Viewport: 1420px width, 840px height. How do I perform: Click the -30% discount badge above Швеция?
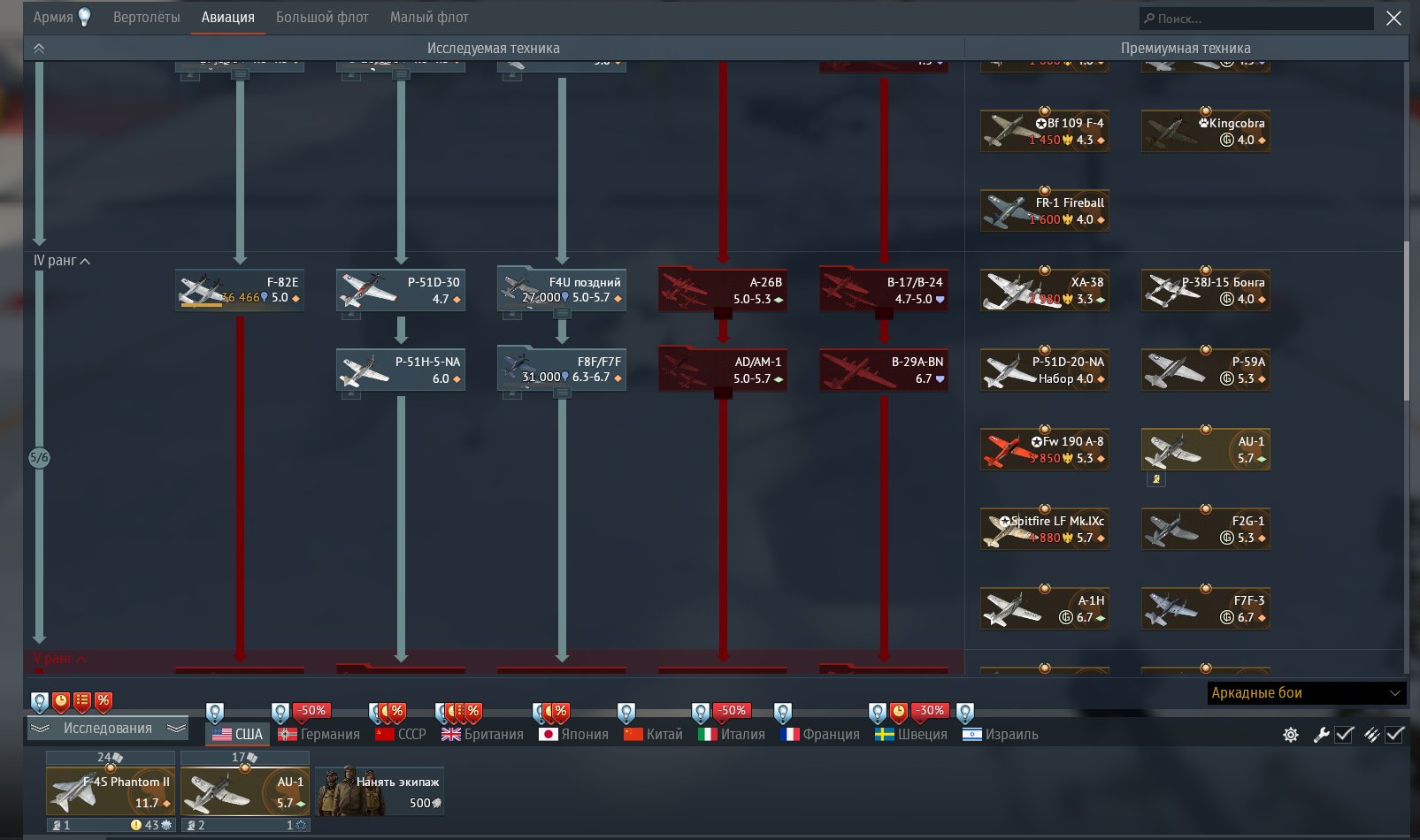[x=930, y=710]
